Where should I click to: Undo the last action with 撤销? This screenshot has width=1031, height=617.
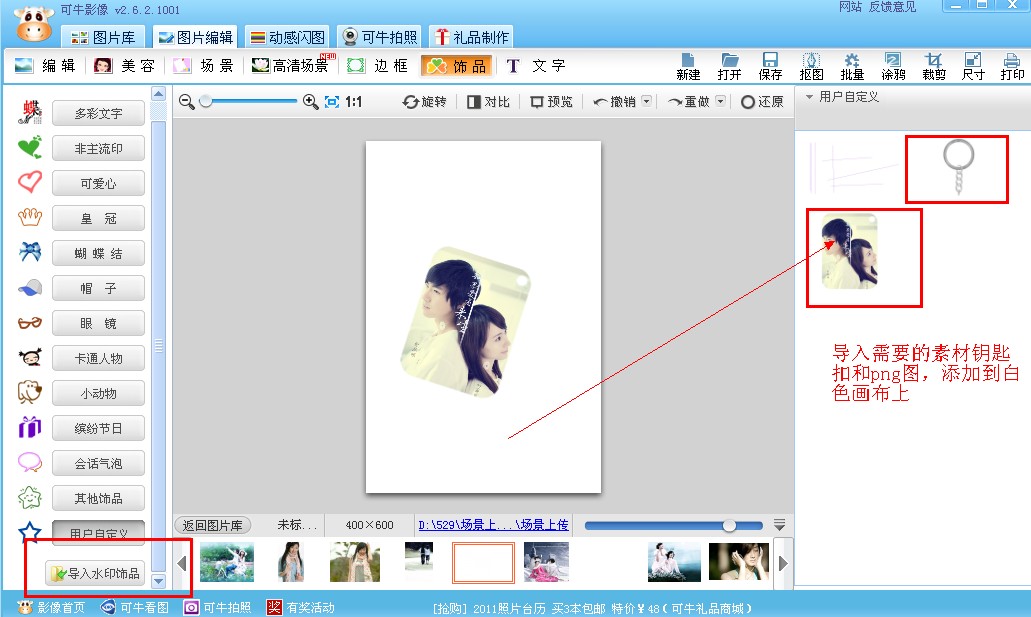614,102
